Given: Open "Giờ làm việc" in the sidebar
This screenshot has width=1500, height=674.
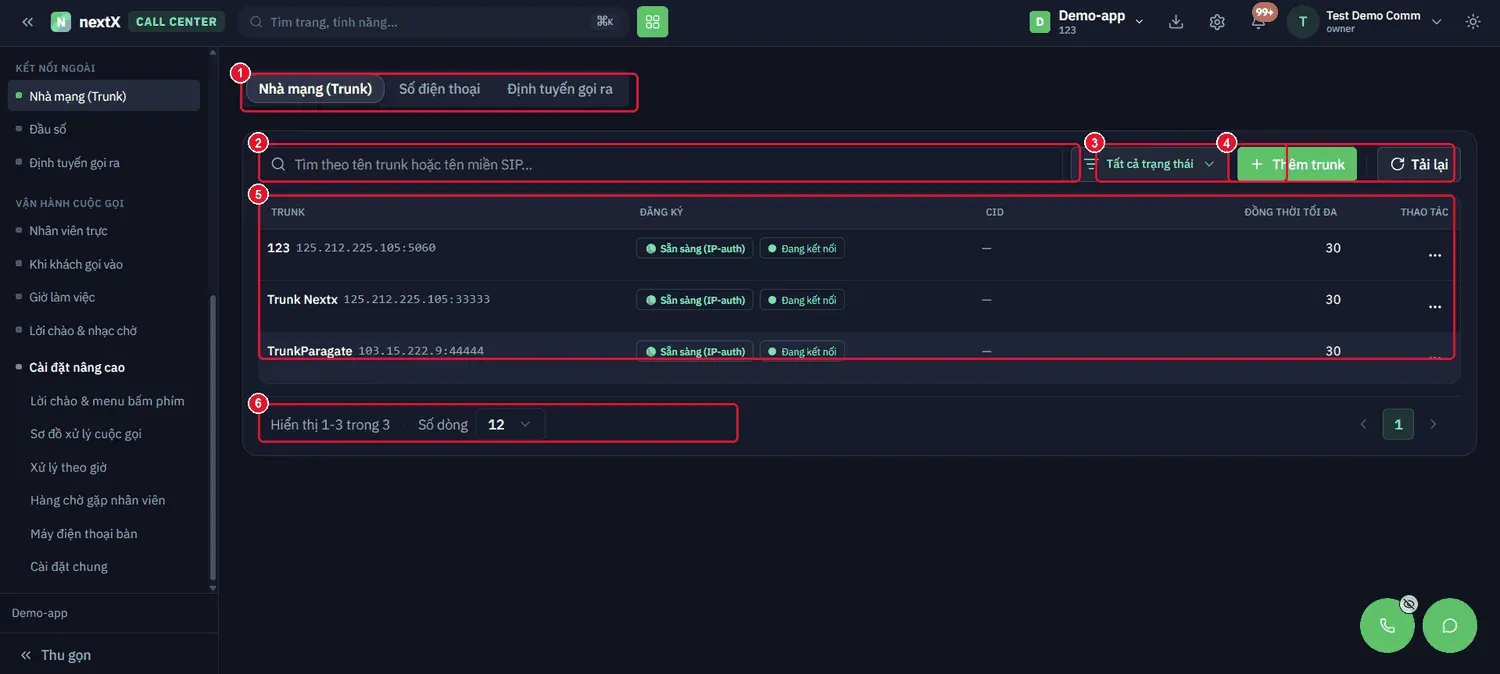Looking at the screenshot, I should (x=62, y=297).
